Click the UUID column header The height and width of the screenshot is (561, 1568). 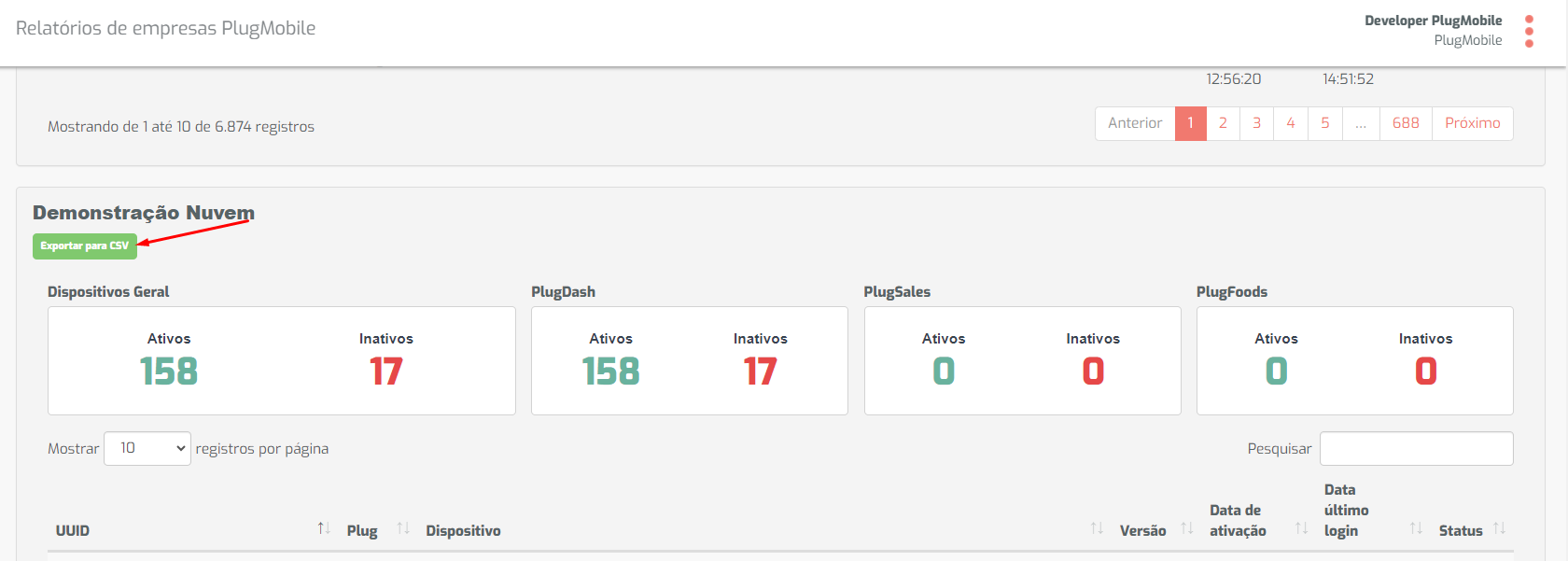click(x=73, y=530)
